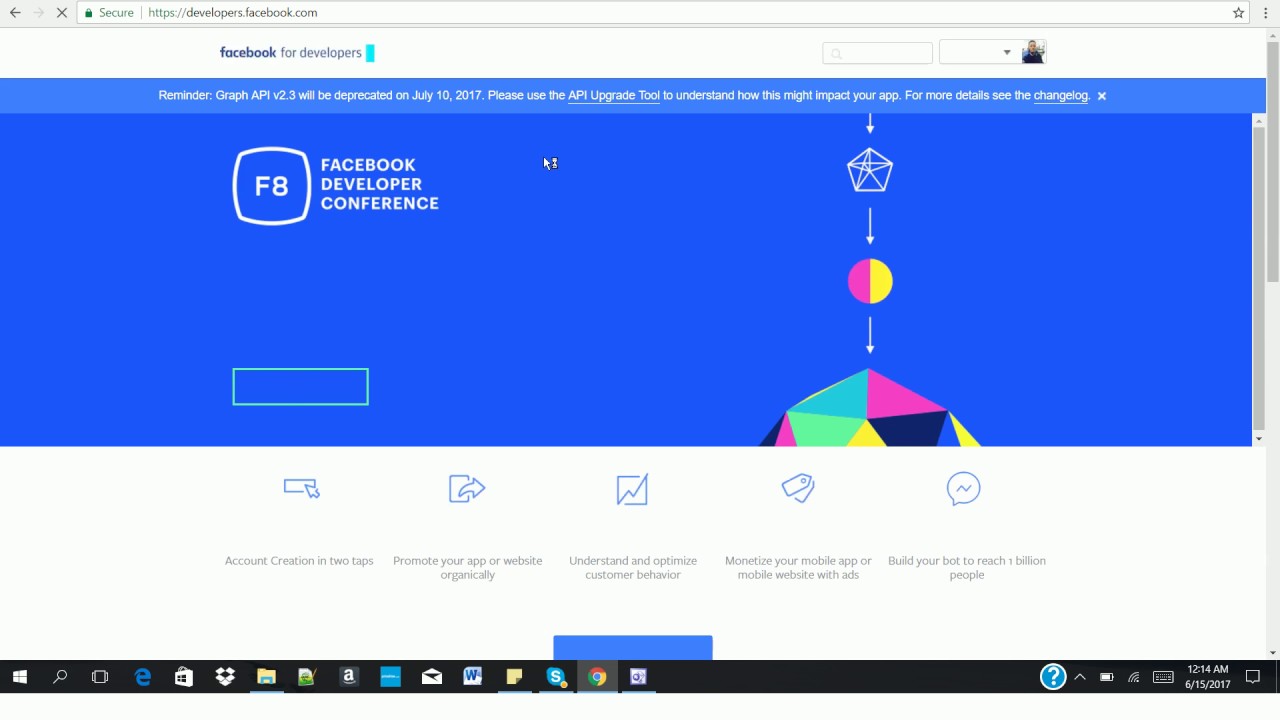The width and height of the screenshot is (1280, 720).
Task: Open the facebook for developers logo link
Action: (297, 53)
